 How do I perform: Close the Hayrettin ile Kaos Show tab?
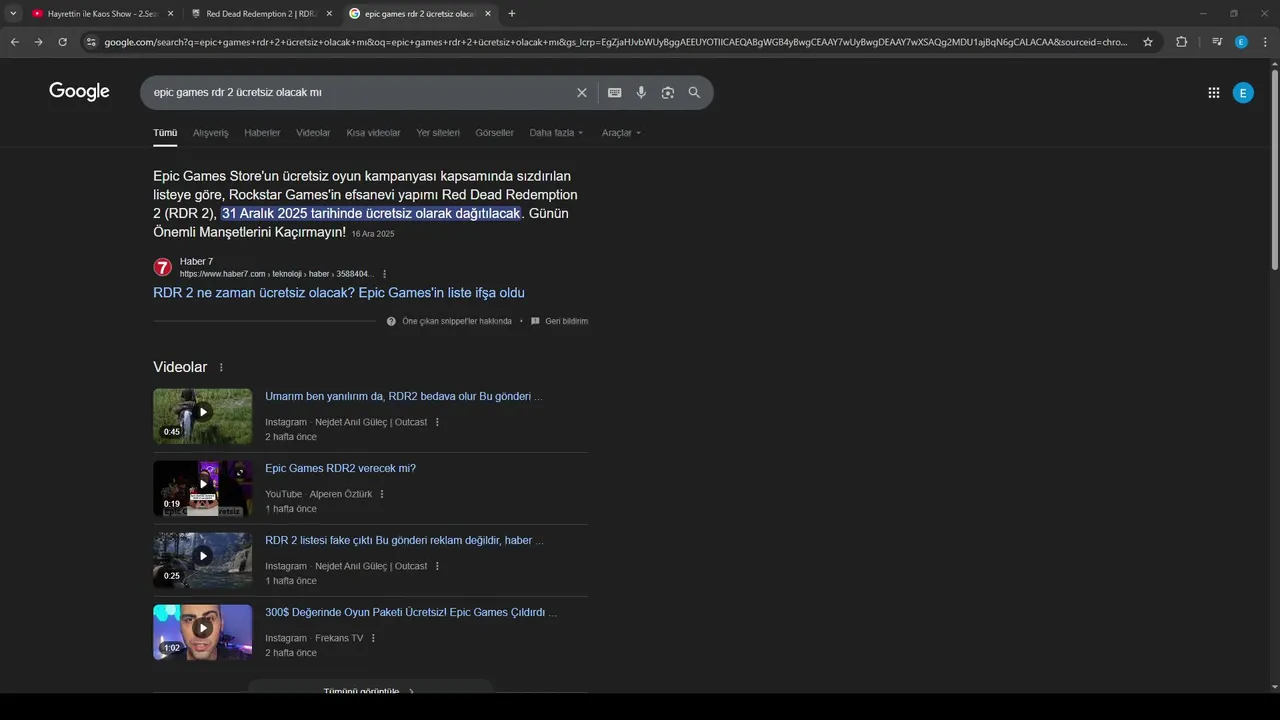[170, 14]
